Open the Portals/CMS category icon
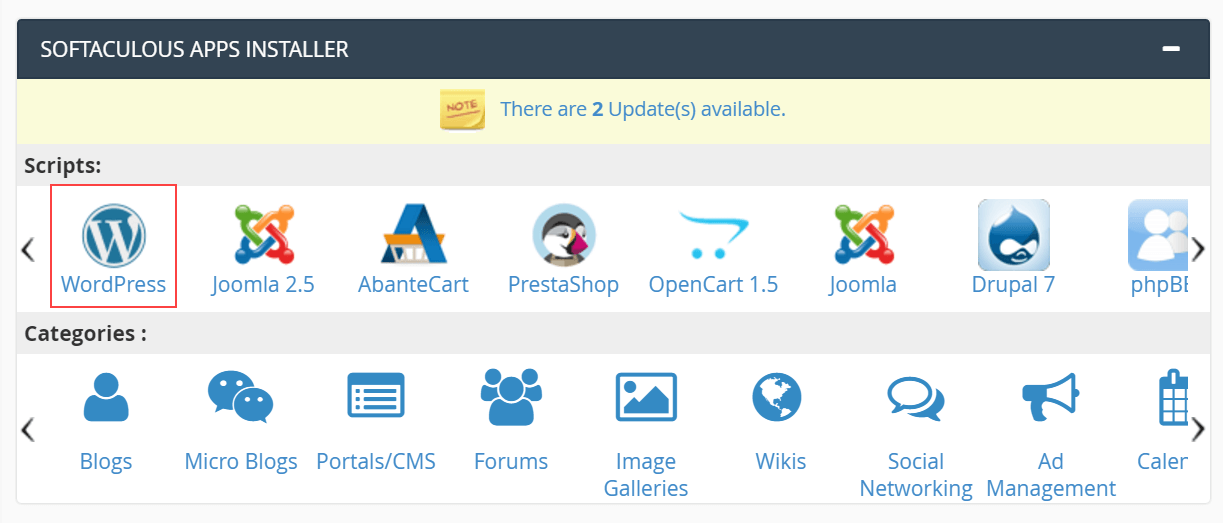 point(376,395)
